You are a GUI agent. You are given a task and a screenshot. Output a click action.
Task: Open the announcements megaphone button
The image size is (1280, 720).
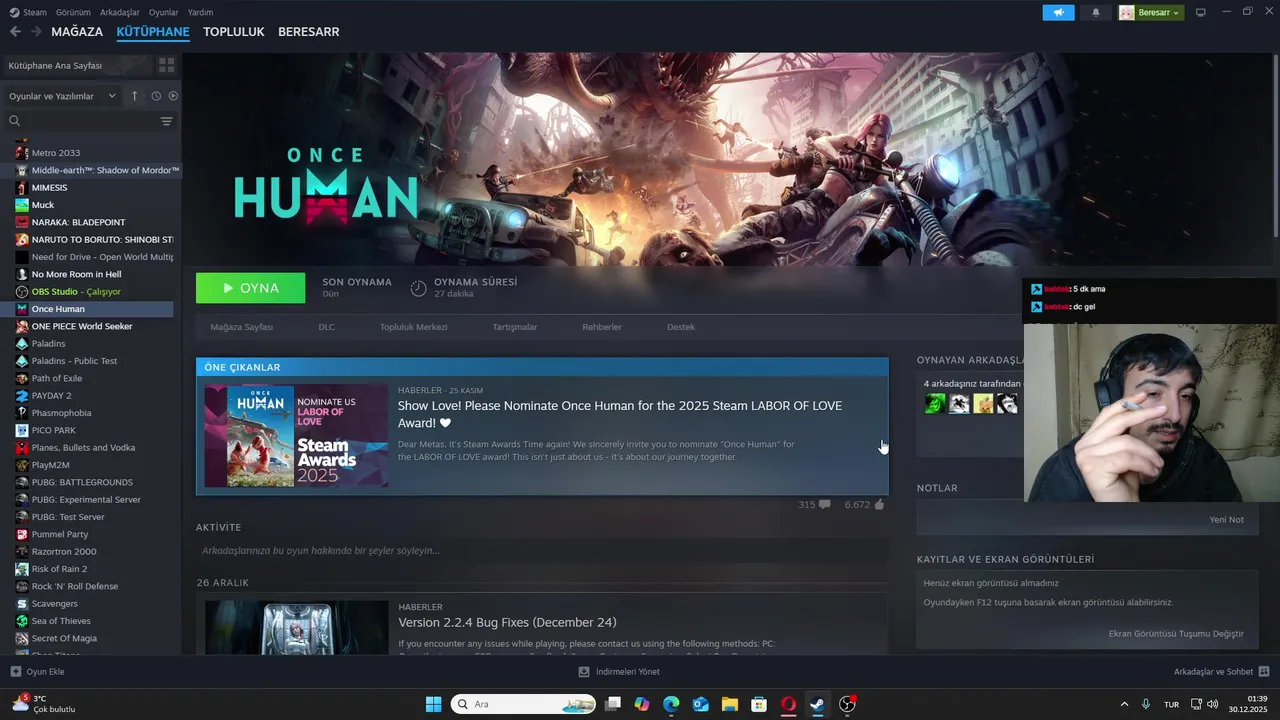(1058, 12)
